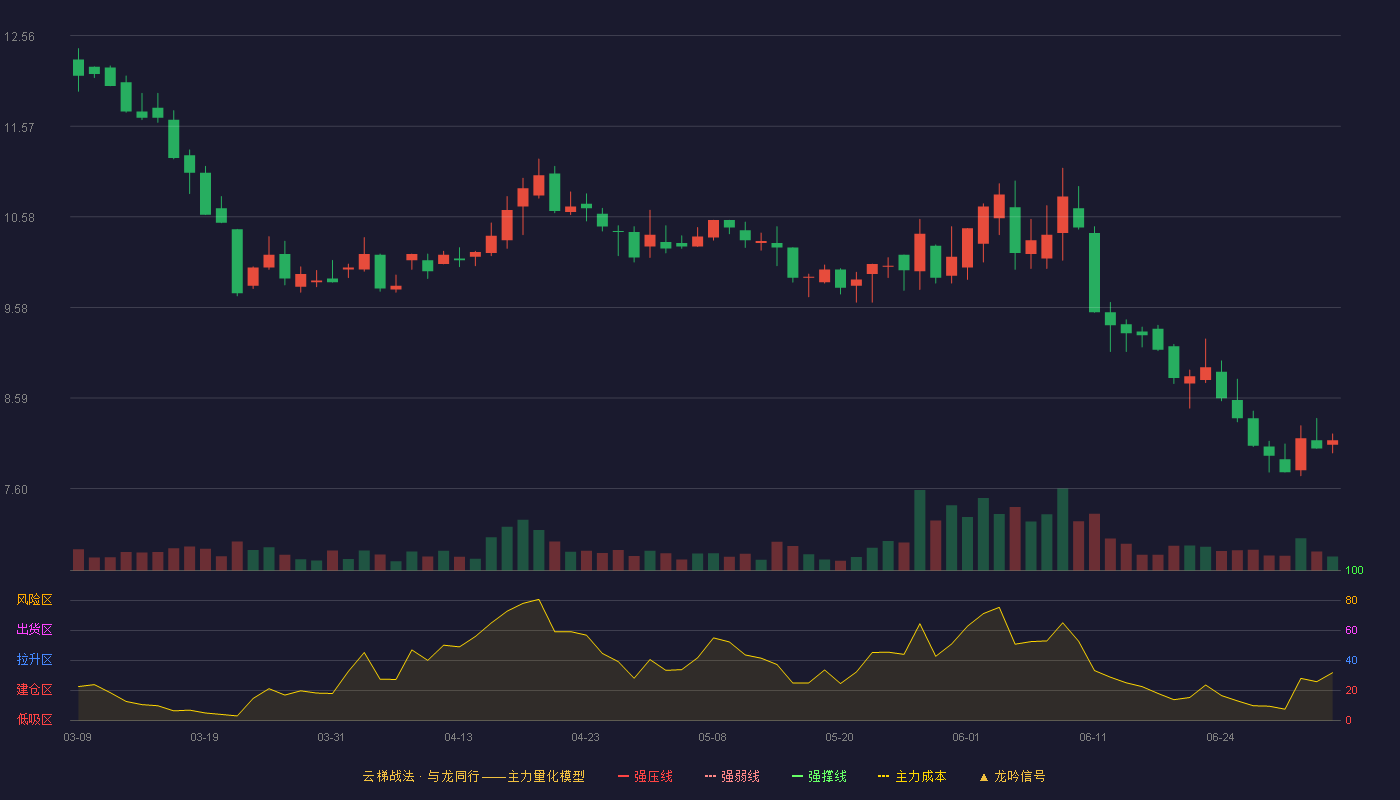
Task: Click the 10.58 price axis label
Action: pos(19,218)
